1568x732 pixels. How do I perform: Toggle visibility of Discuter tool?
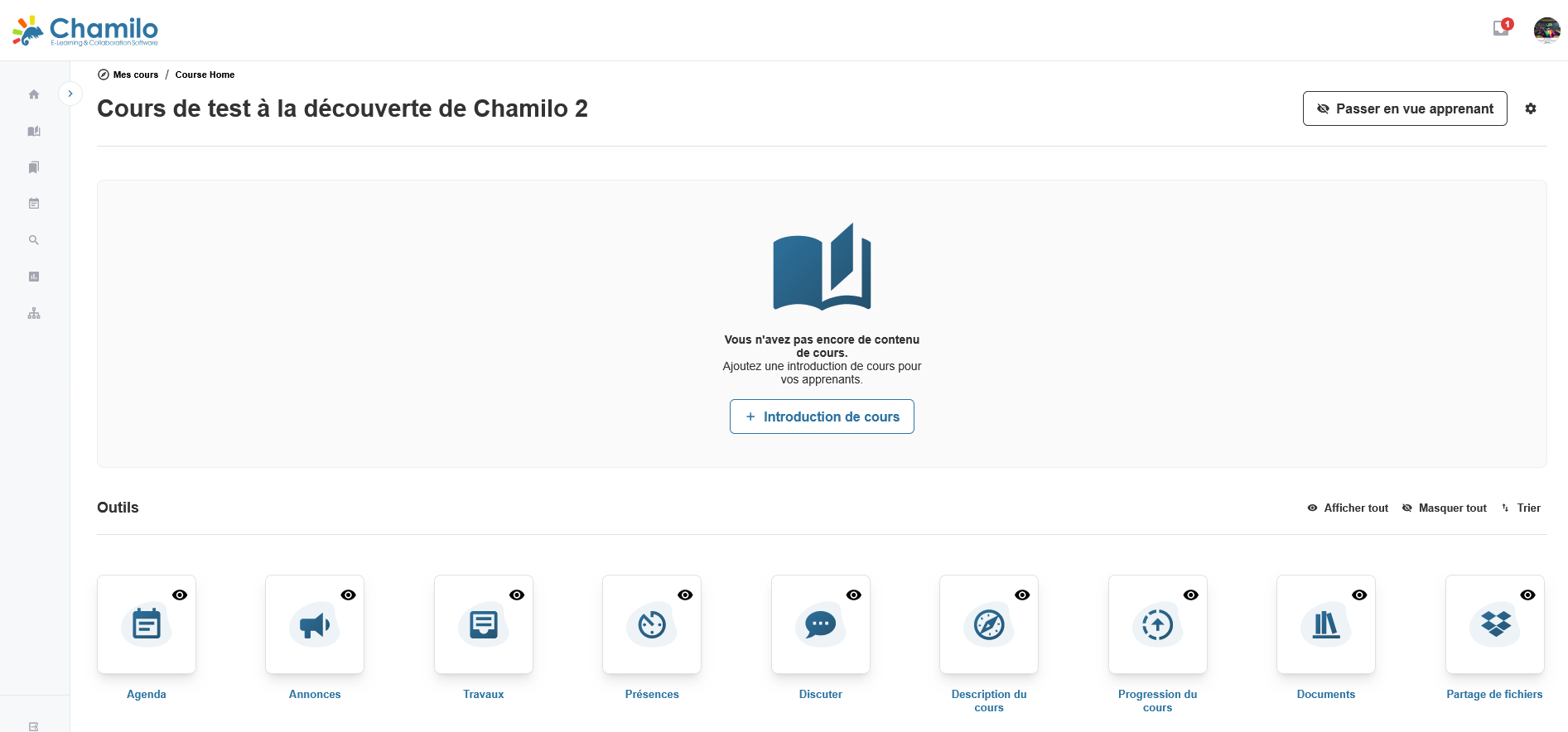854,595
